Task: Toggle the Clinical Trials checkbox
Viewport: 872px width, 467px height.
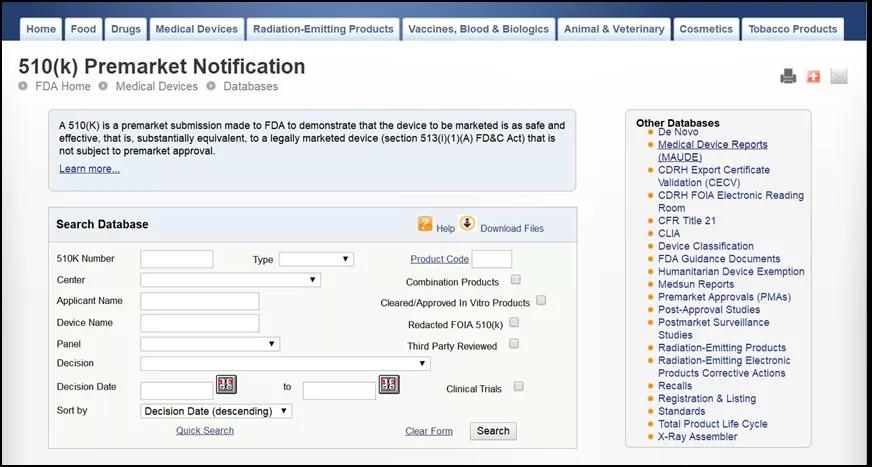Action: click(518, 386)
